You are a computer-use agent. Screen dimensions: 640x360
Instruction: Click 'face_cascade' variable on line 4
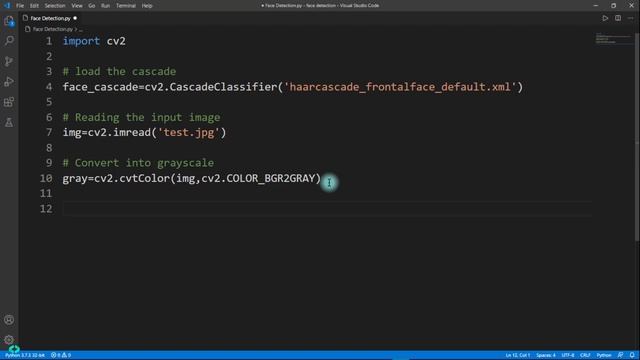100,87
